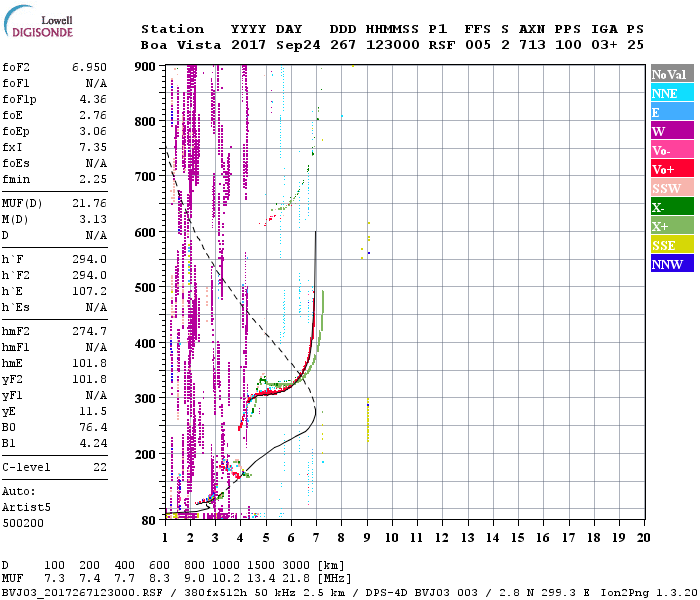Click the B1 value 4.24
Viewport: 700px width, 600px height.
click(93, 444)
